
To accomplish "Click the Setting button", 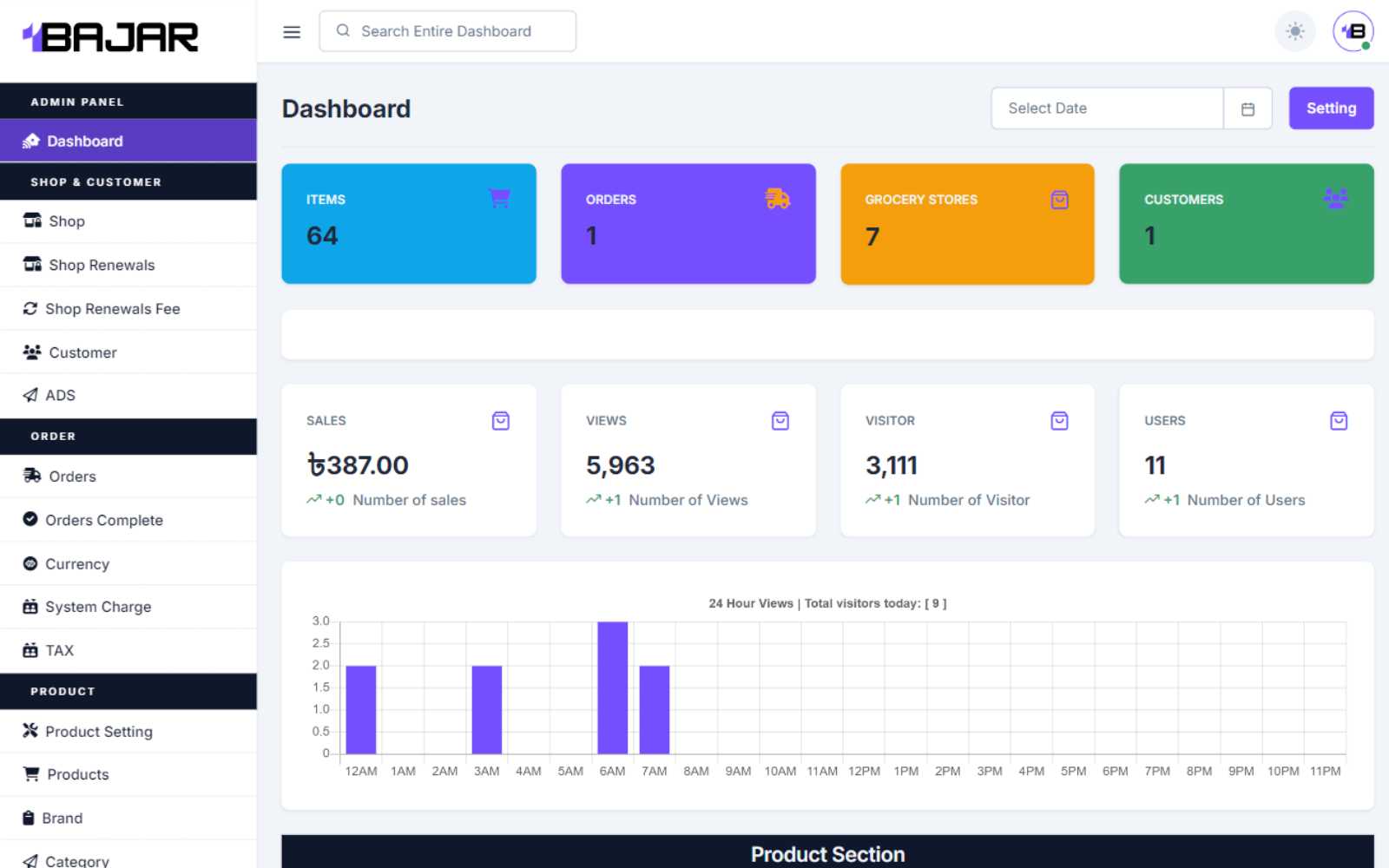I will (x=1331, y=108).
